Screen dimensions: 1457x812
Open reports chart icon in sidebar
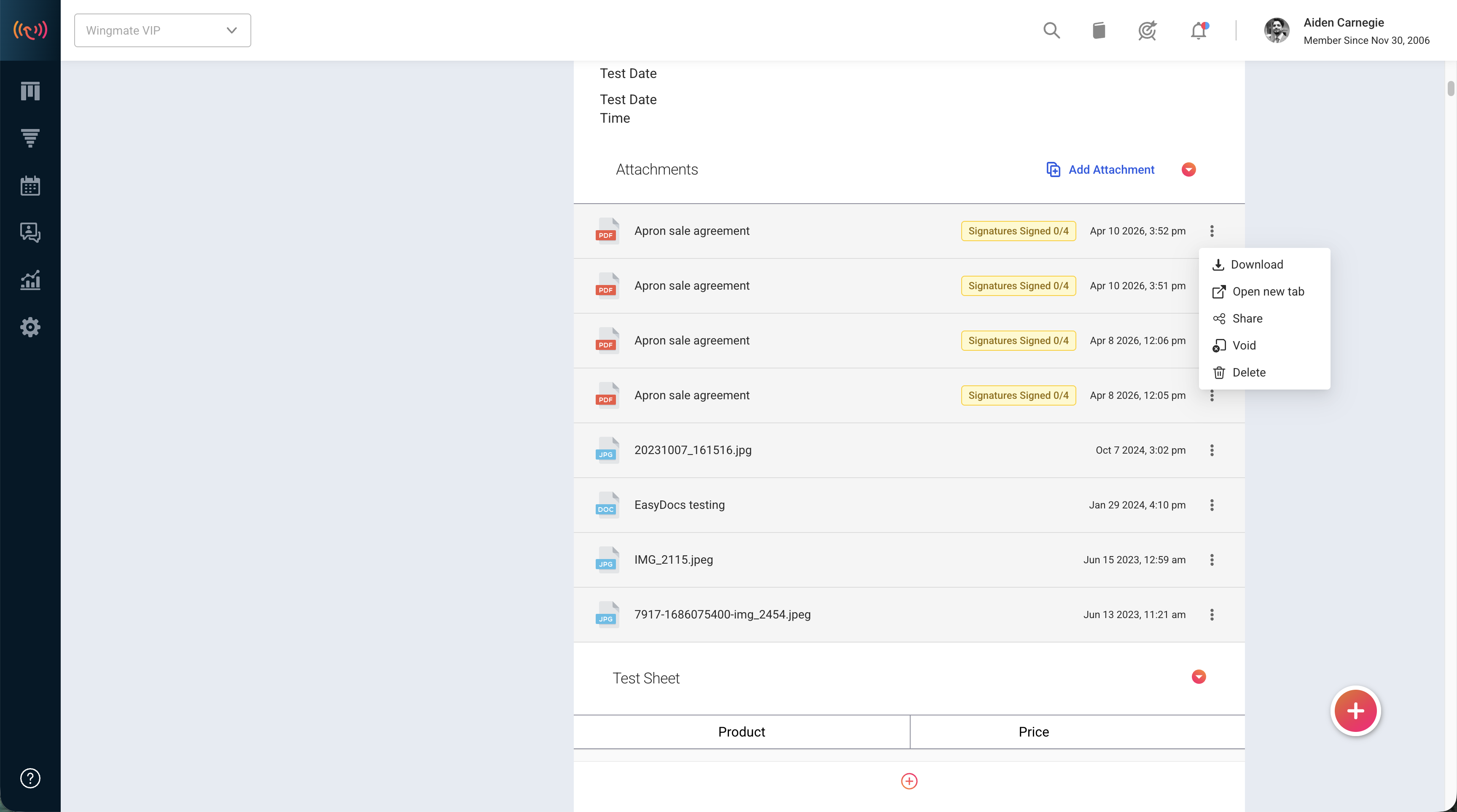[30, 280]
